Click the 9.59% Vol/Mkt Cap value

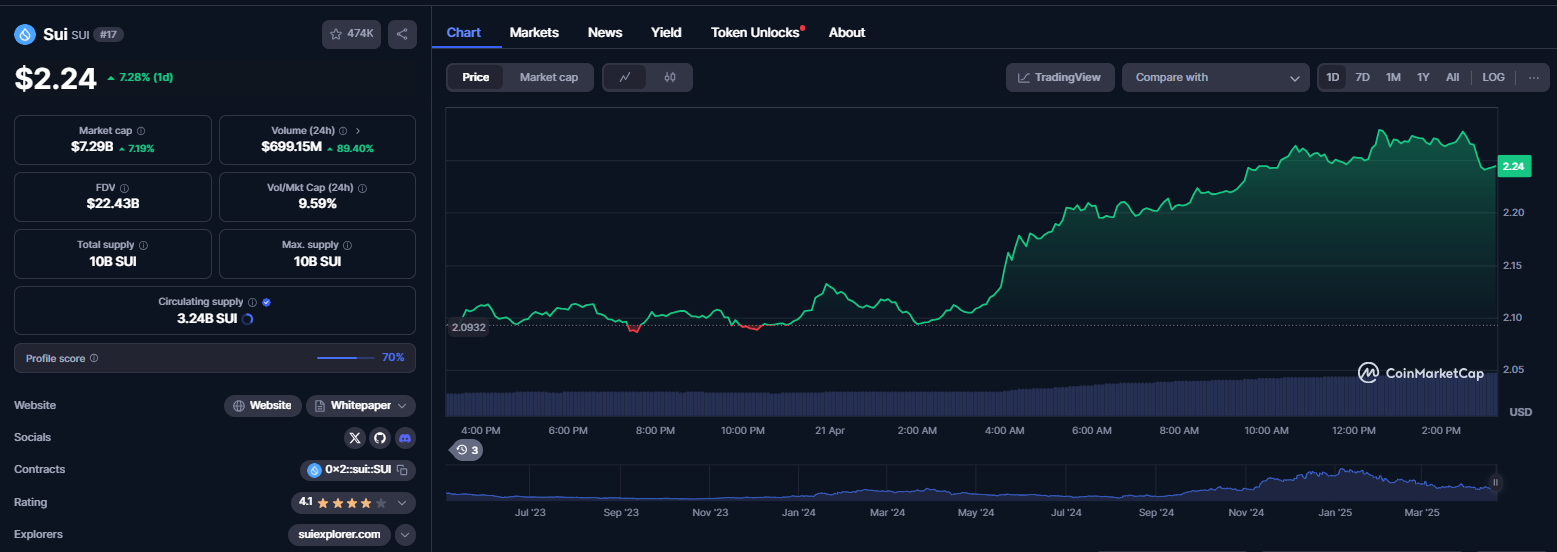317,204
